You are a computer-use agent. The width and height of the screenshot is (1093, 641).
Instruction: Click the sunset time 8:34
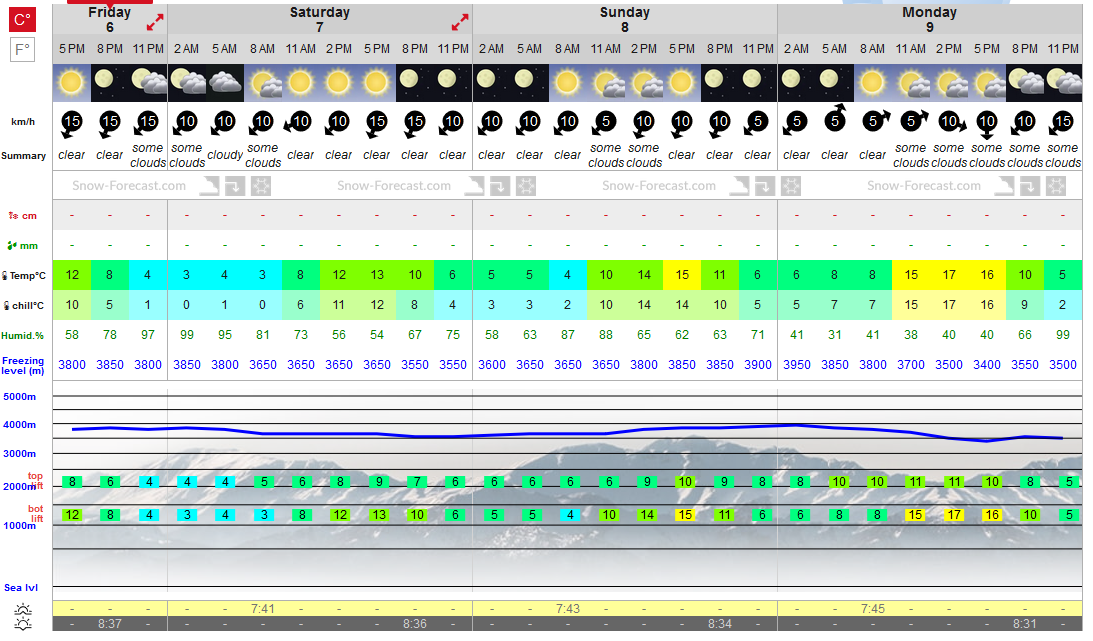pyautogui.click(x=719, y=624)
